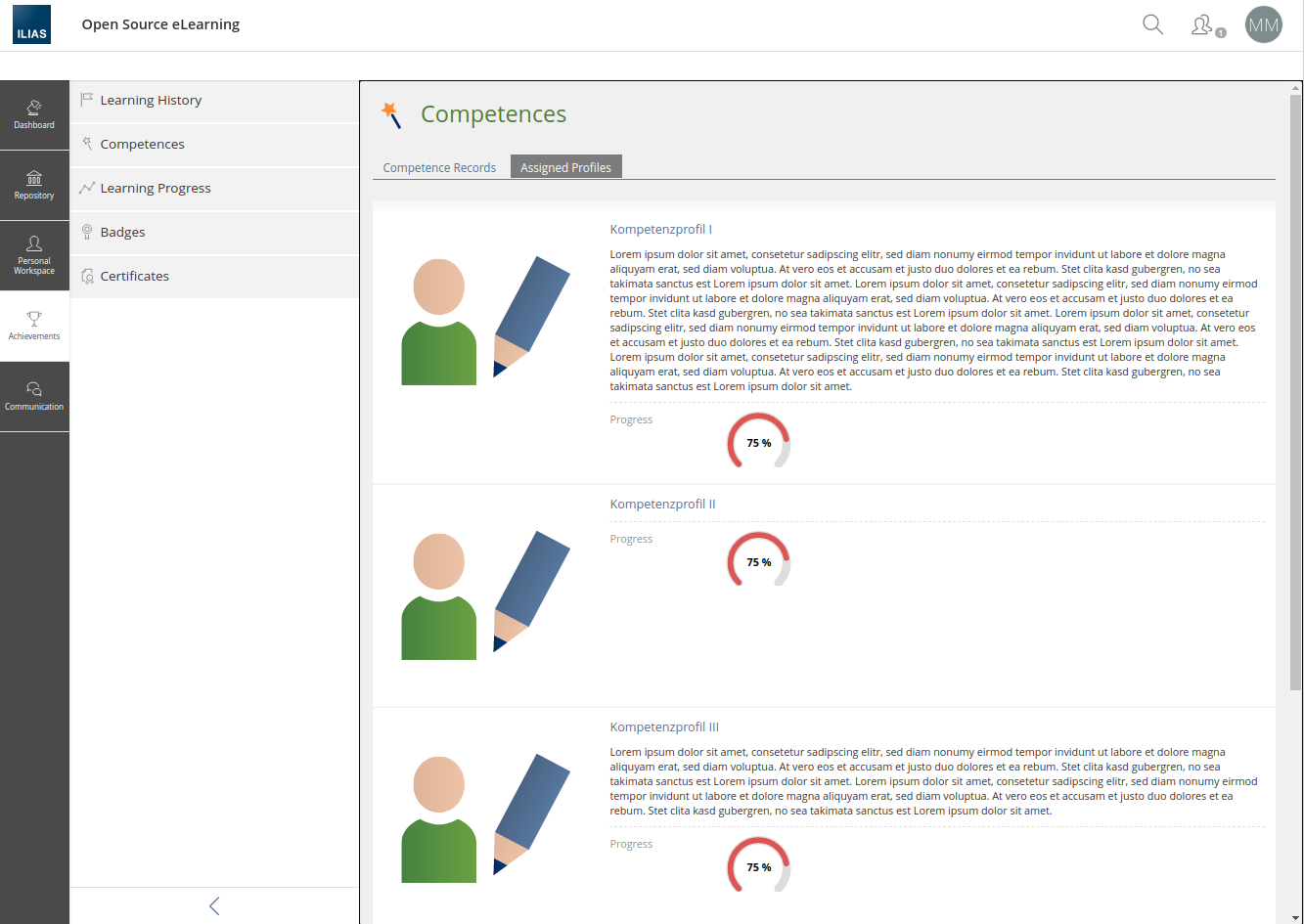Open Learning History from the submenu
1304x924 pixels.
pyautogui.click(x=151, y=101)
